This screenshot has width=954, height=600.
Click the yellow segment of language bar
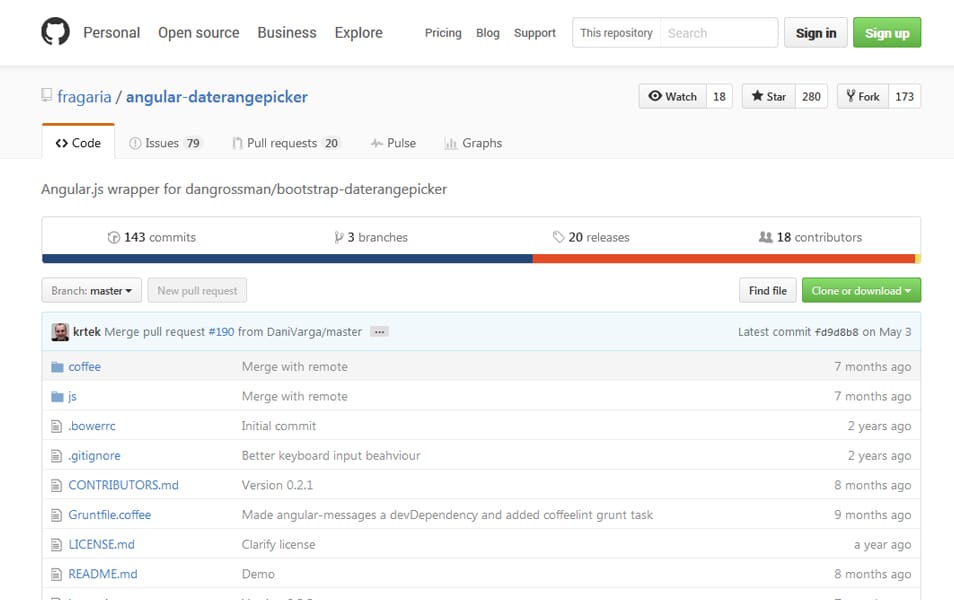[917, 259]
